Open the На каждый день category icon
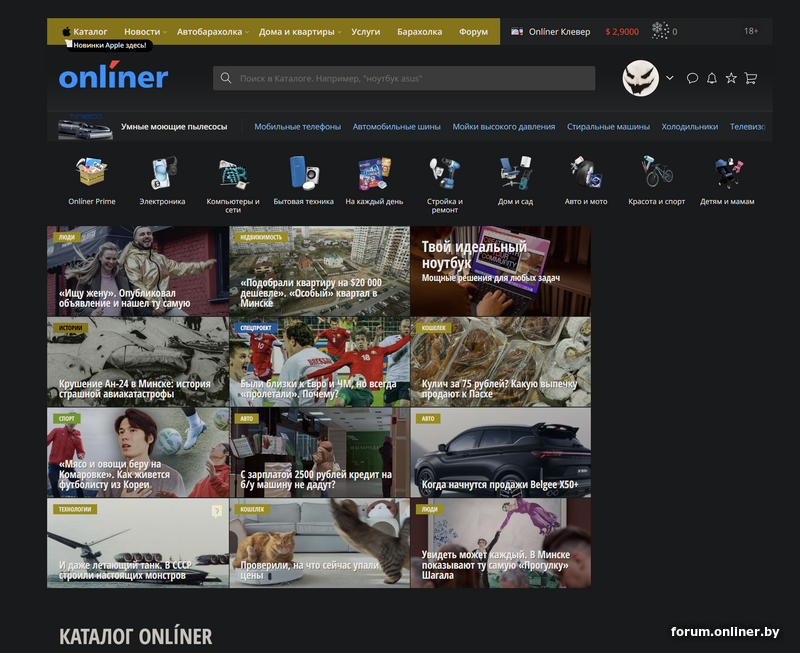Image resolution: width=800 pixels, height=653 pixels. (x=374, y=173)
